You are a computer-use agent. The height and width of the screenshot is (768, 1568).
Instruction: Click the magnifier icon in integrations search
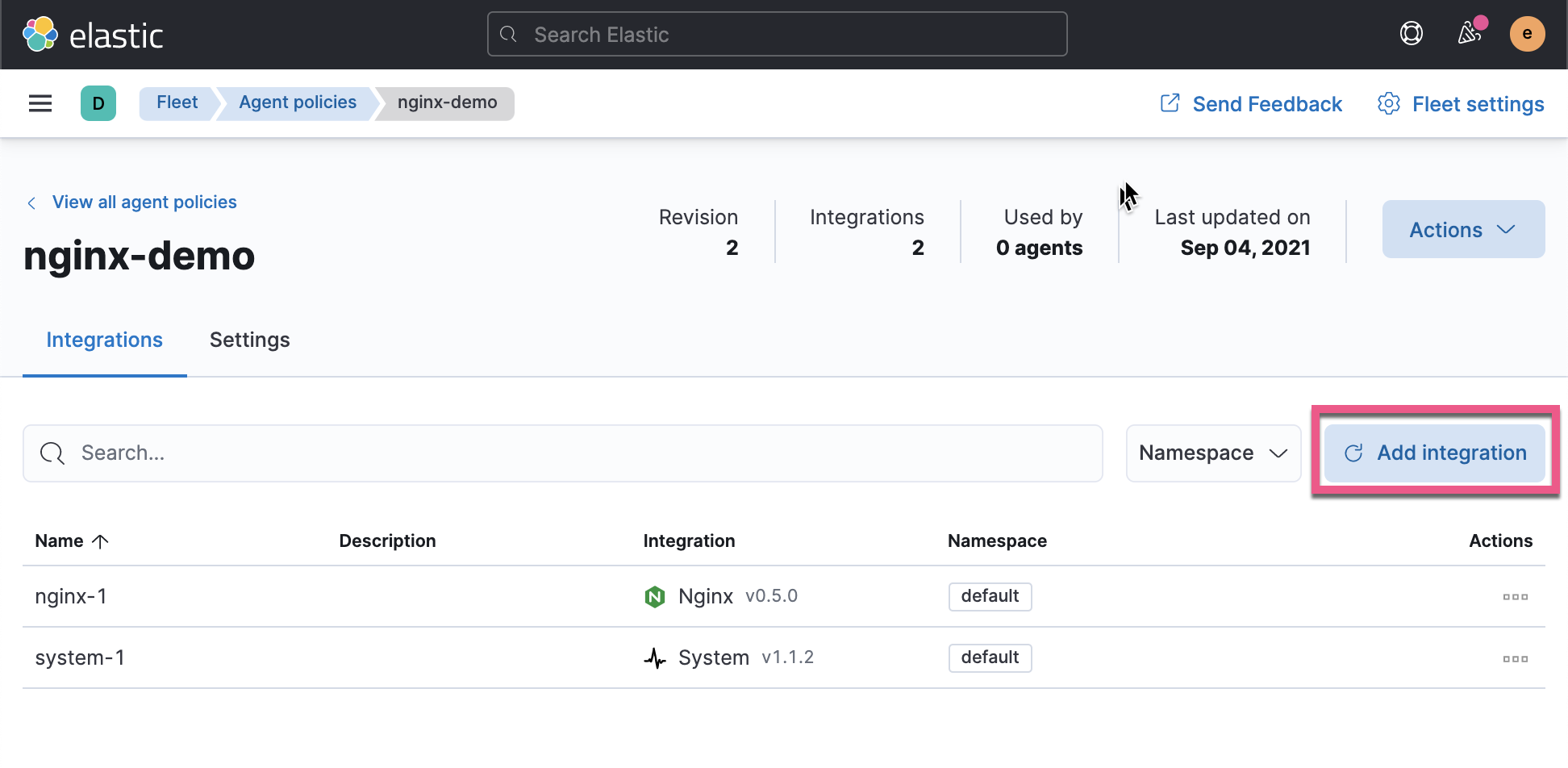click(52, 453)
